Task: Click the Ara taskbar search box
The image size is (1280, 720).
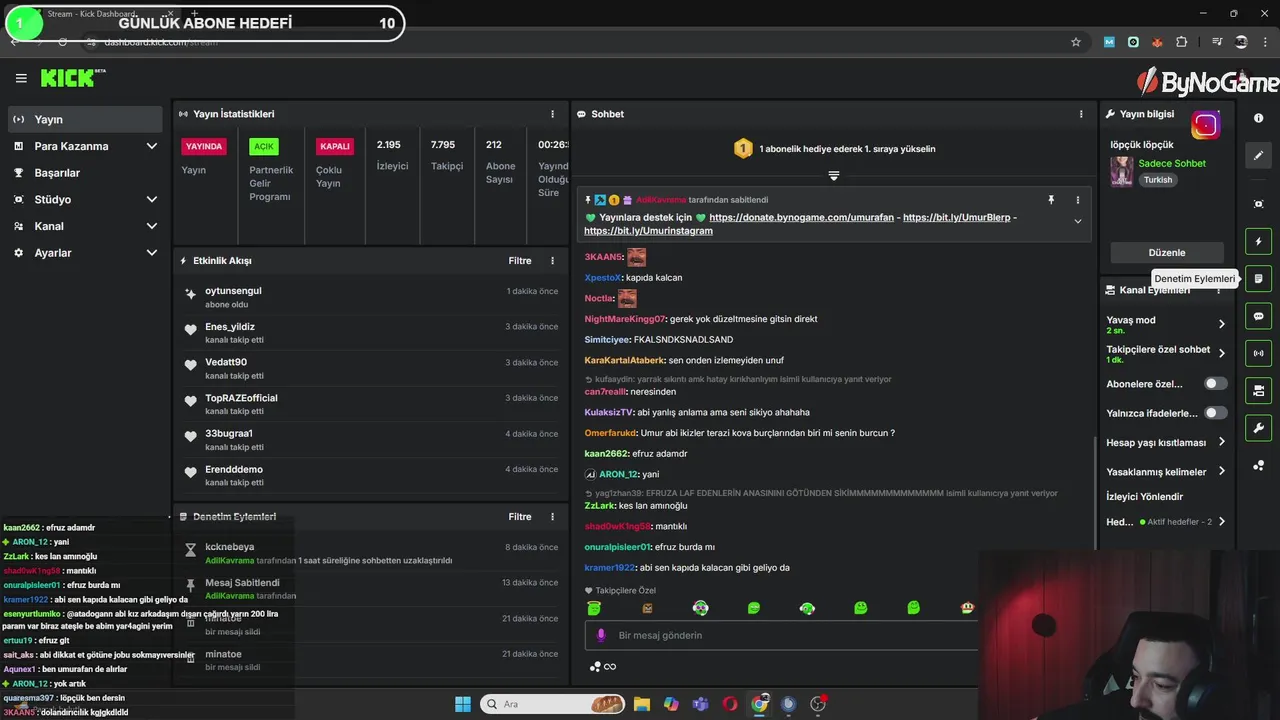Action: [x=552, y=704]
